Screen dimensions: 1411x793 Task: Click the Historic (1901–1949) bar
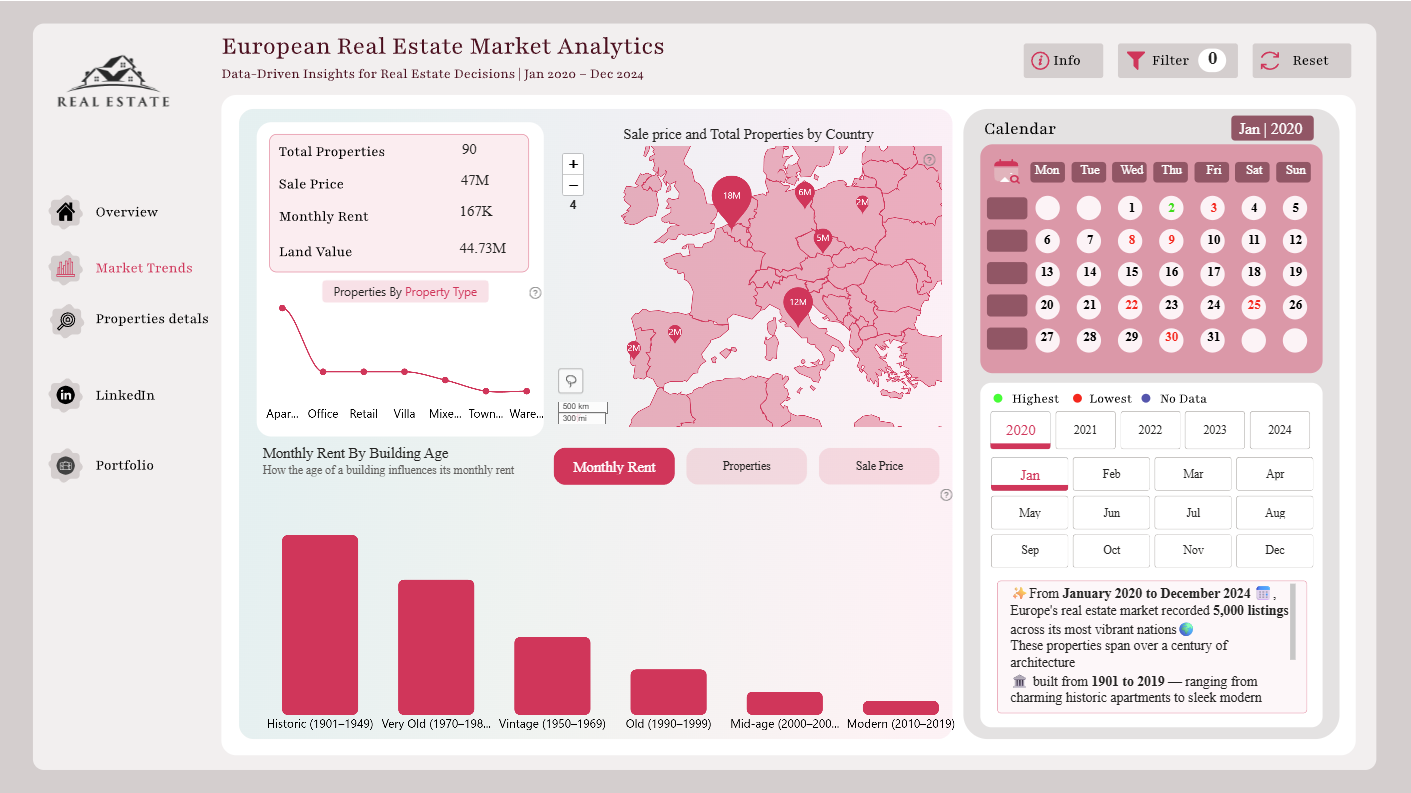coord(320,625)
